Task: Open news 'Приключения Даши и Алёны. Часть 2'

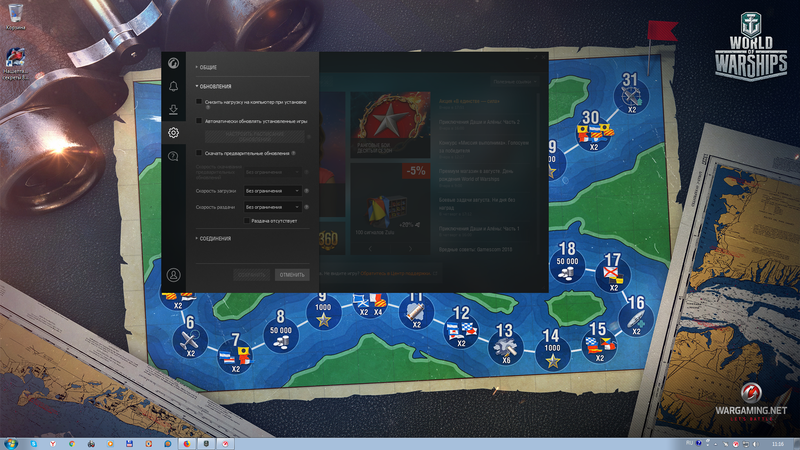Action: pyautogui.click(x=479, y=122)
